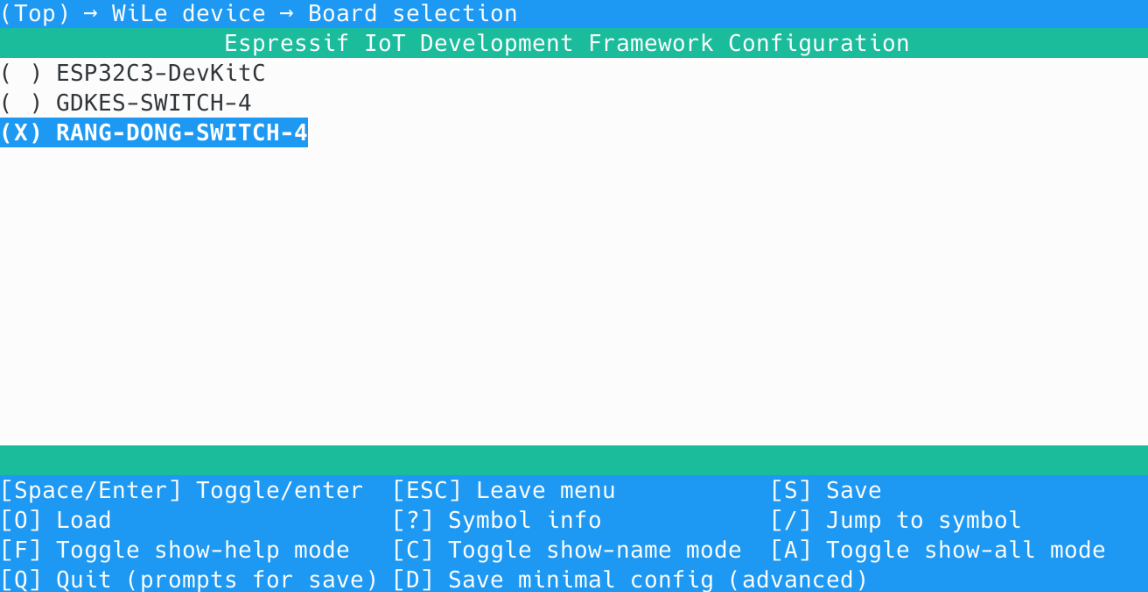Click [Q] Quit (prompts for save)
This screenshot has width=1148, height=592.
point(188,580)
